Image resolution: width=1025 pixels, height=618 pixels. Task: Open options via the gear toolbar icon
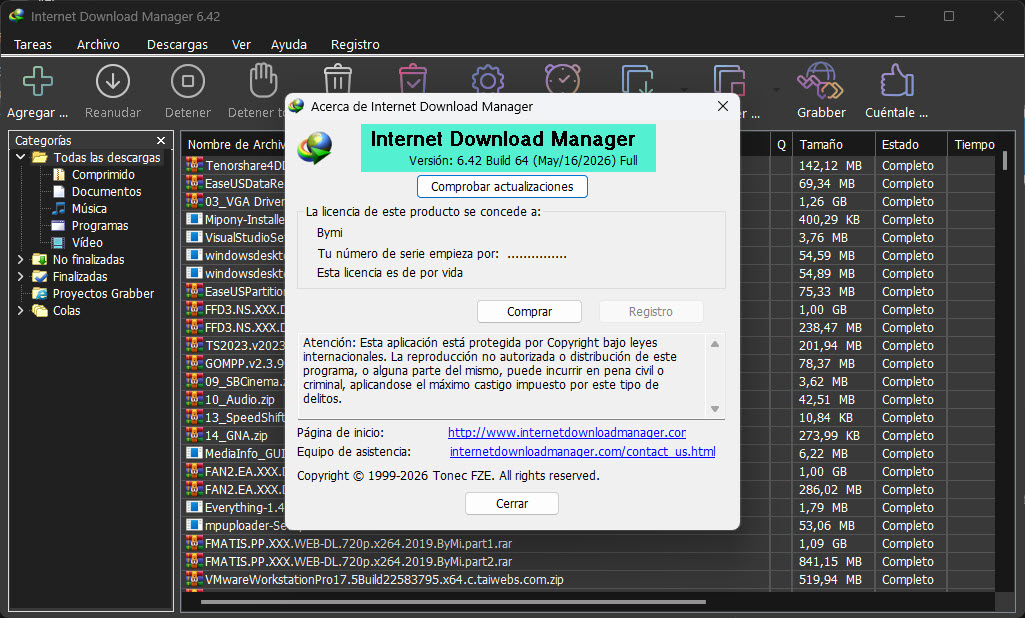pyautogui.click(x=488, y=78)
